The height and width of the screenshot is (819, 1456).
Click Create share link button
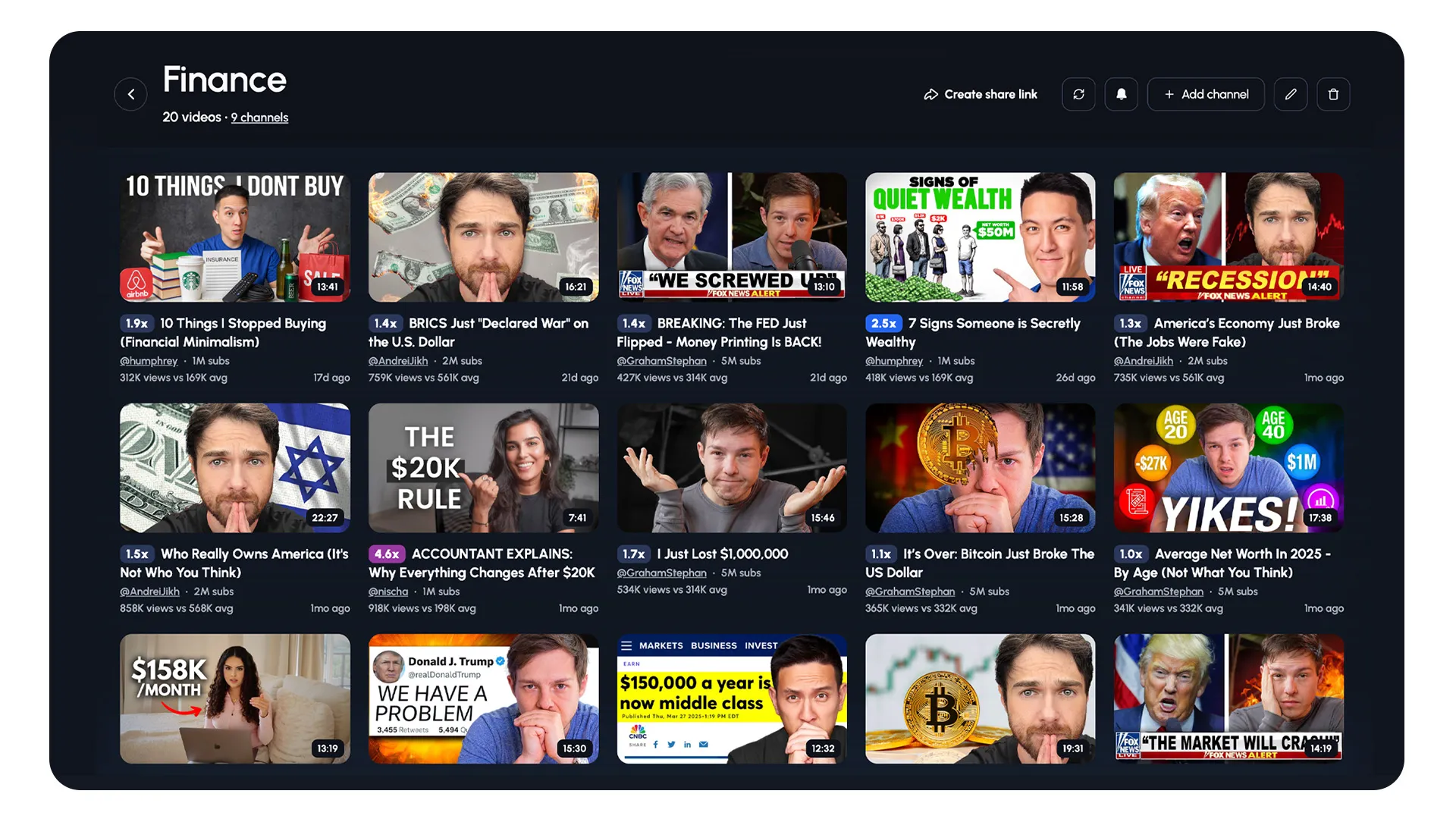(x=981, y=94)
